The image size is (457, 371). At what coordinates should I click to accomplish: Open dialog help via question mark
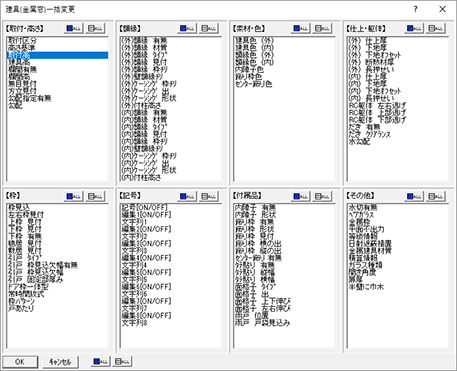click(x=415, y=9)
